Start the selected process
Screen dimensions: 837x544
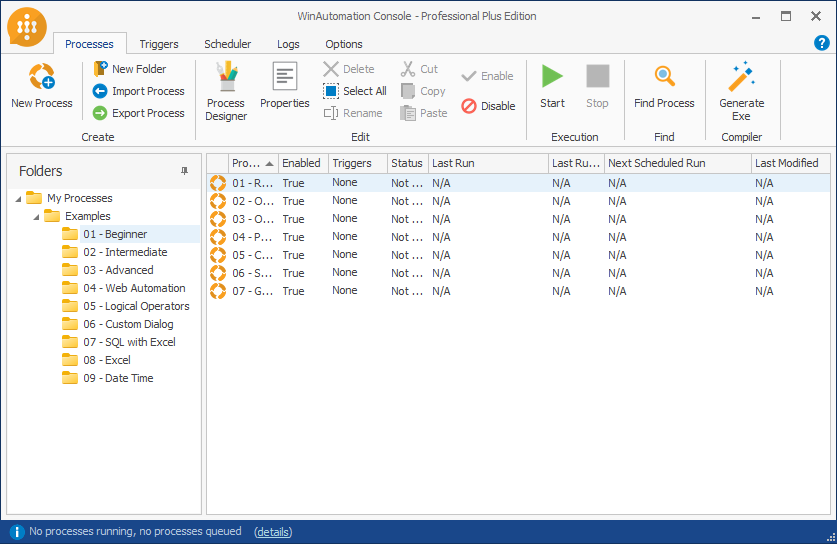point(552,85)
